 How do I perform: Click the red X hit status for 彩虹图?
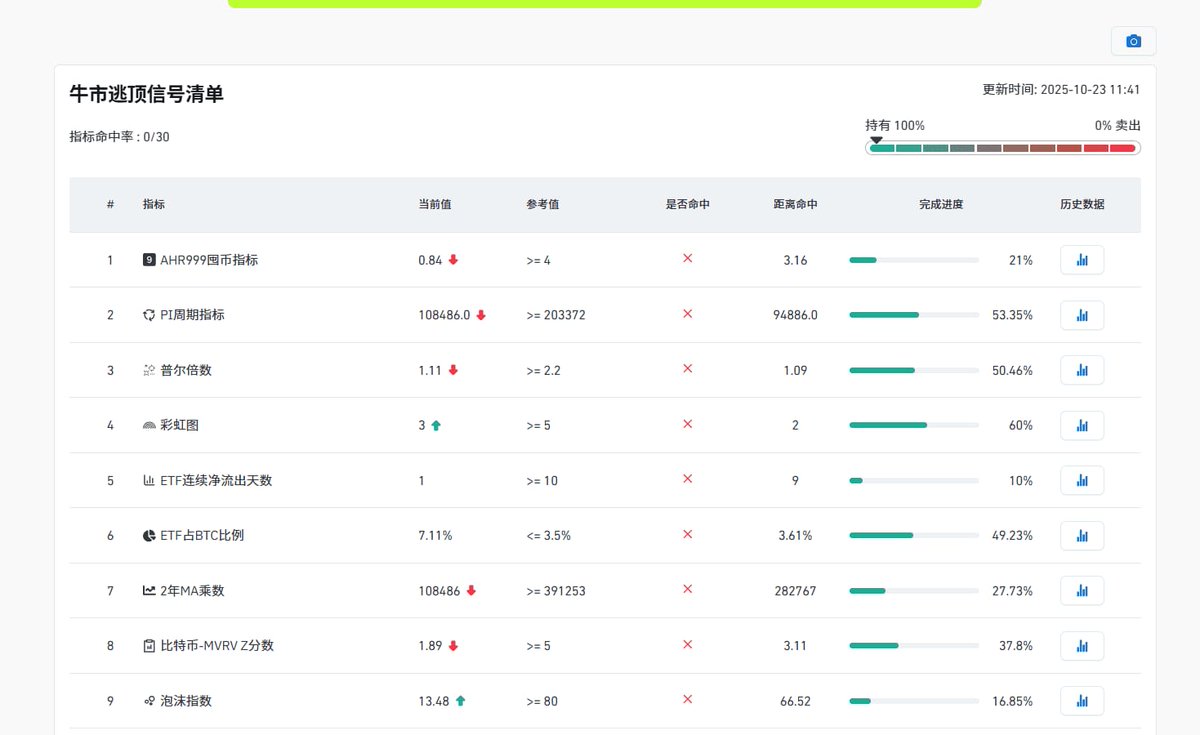click(687, 424)
